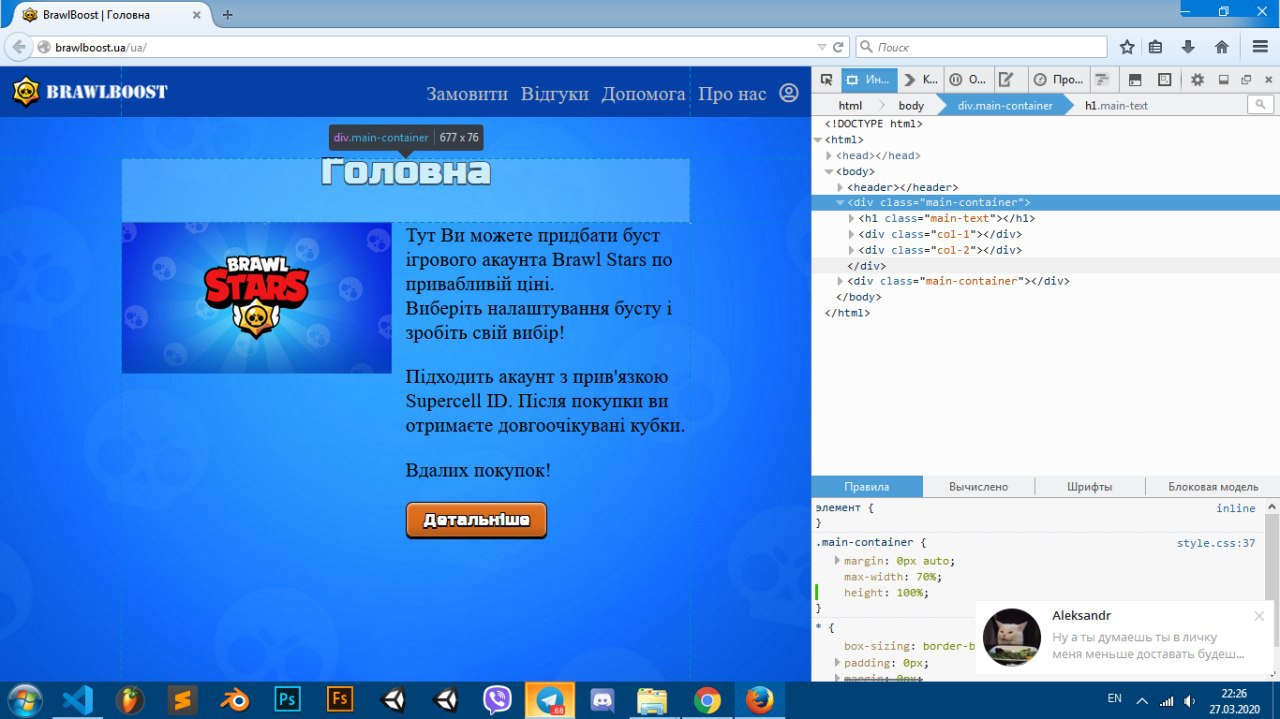Open Viber from taskbar
Viewport: 1280px width, 719px height.
tap(497, 700)
